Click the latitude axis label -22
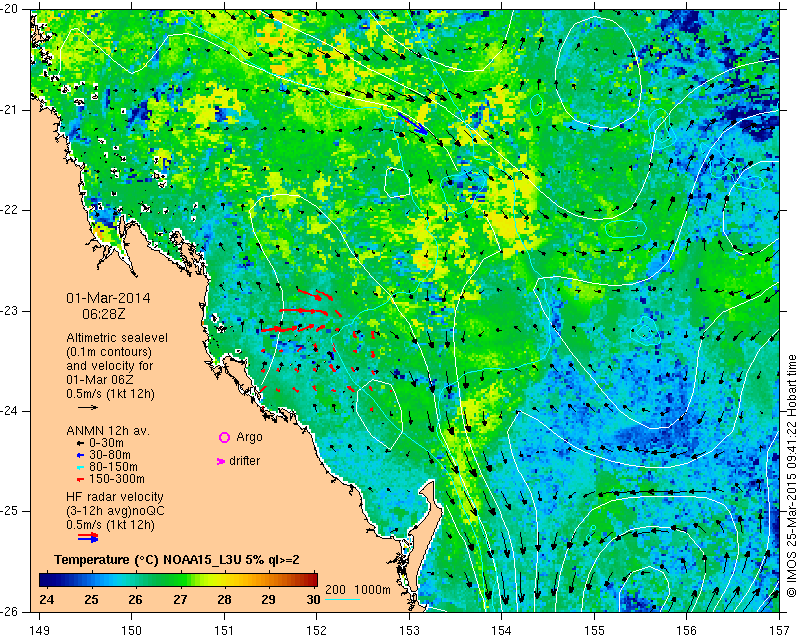Viewport: 800px width, 640px height. [x=11, y=210]
